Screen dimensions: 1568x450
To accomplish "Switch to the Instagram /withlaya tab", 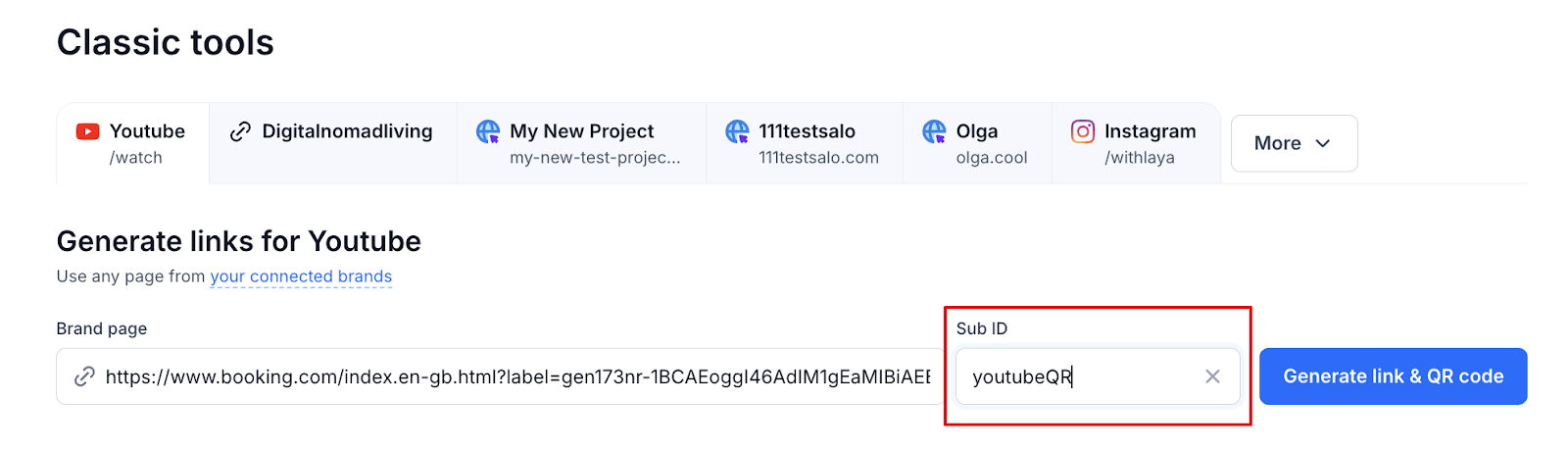I will 1136,143.
